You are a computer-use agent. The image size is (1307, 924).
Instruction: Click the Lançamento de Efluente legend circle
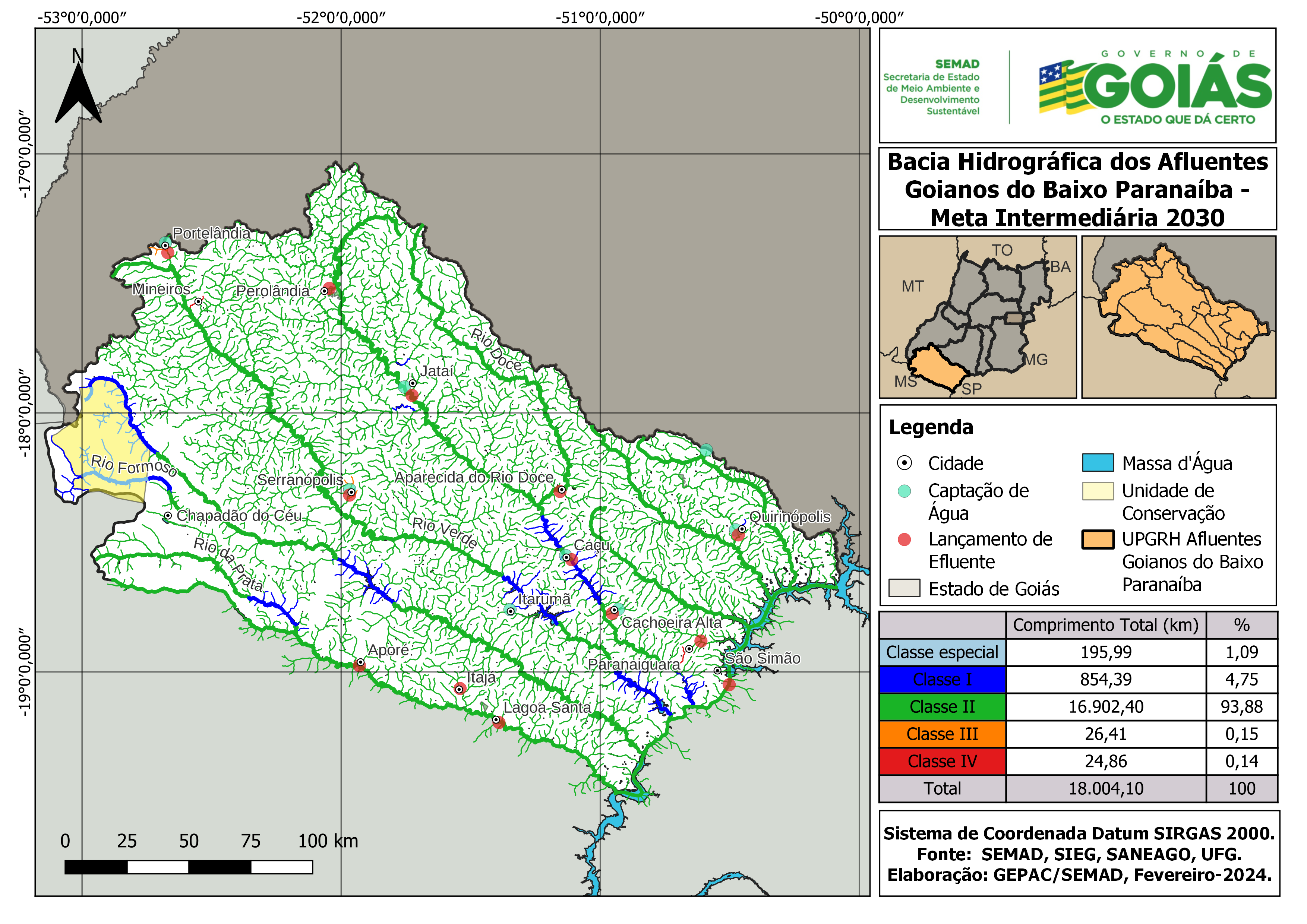pyautogui.click(x=904, y=539)
